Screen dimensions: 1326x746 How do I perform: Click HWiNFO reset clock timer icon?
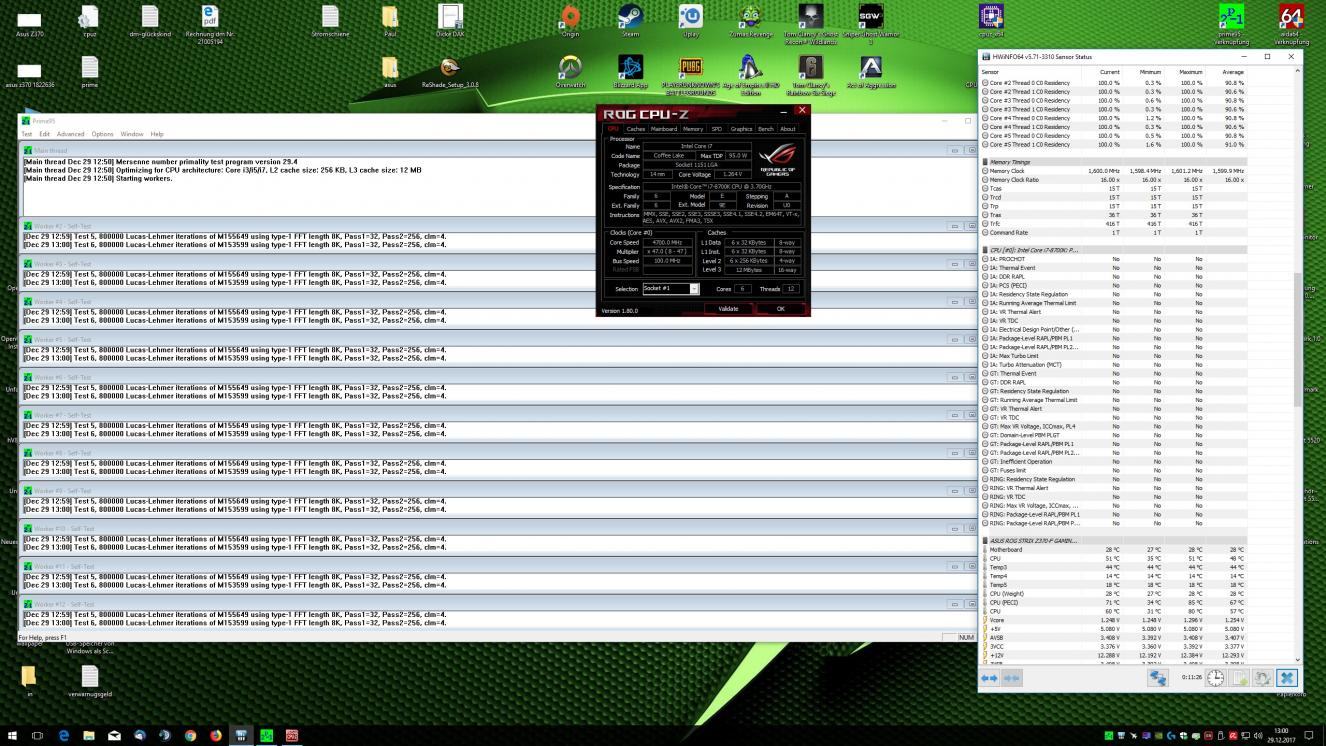pos(1214,677)
